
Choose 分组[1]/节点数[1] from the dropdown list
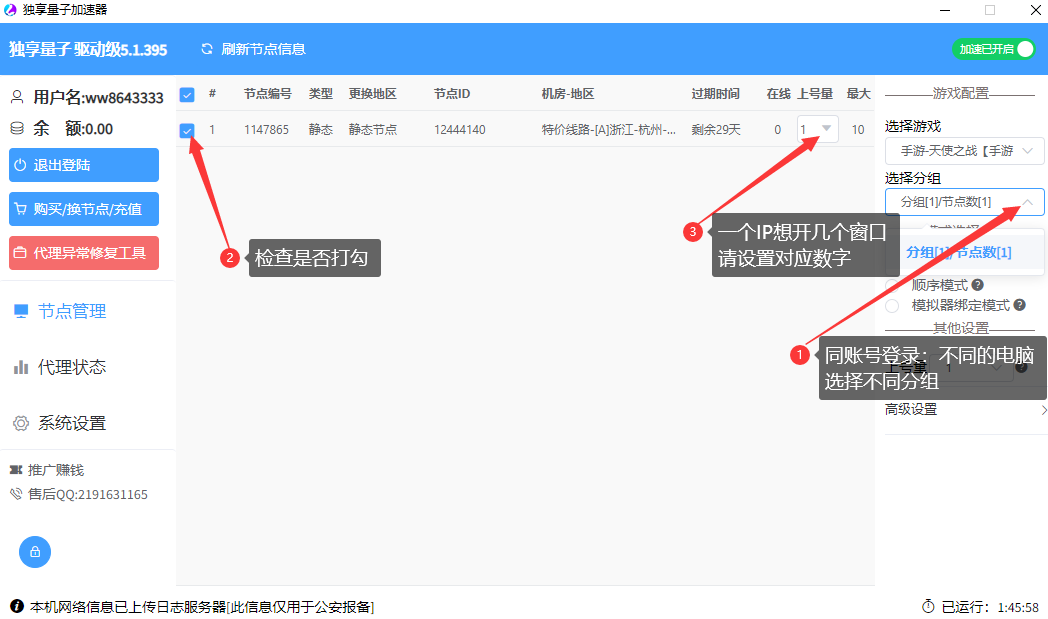(x=959, y=252)
